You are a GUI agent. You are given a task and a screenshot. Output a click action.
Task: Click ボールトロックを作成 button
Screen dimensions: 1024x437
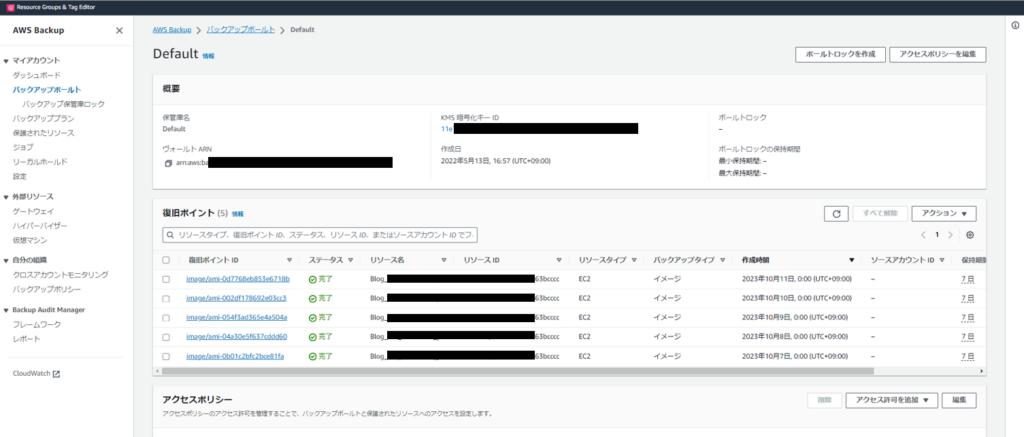pyautogui.click(x=840, y=55)
